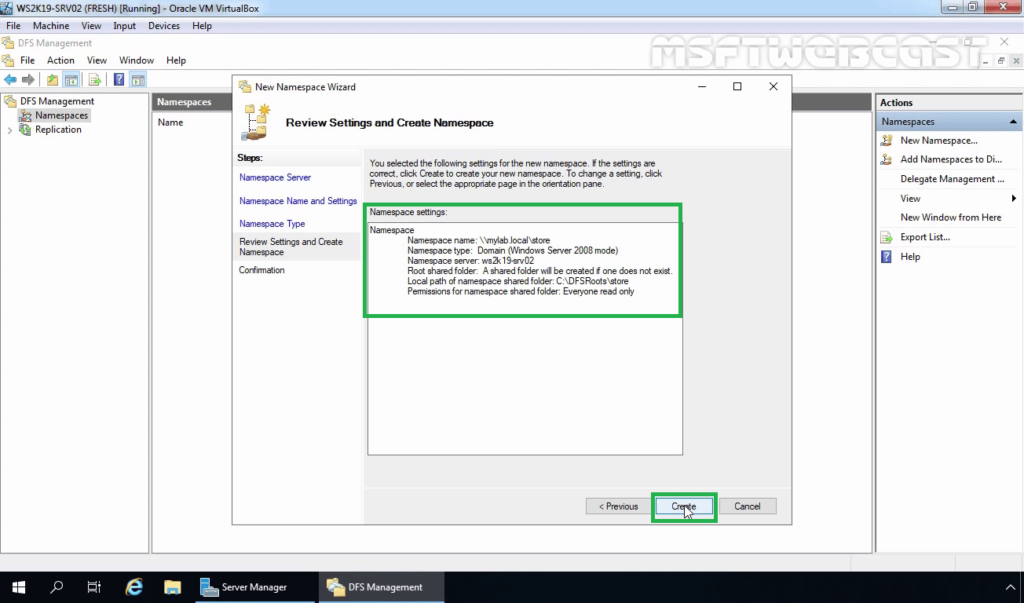Open VirtualBox Machine menu
The width and height of the screenshot is (1024, 603).
click(51, 25)
